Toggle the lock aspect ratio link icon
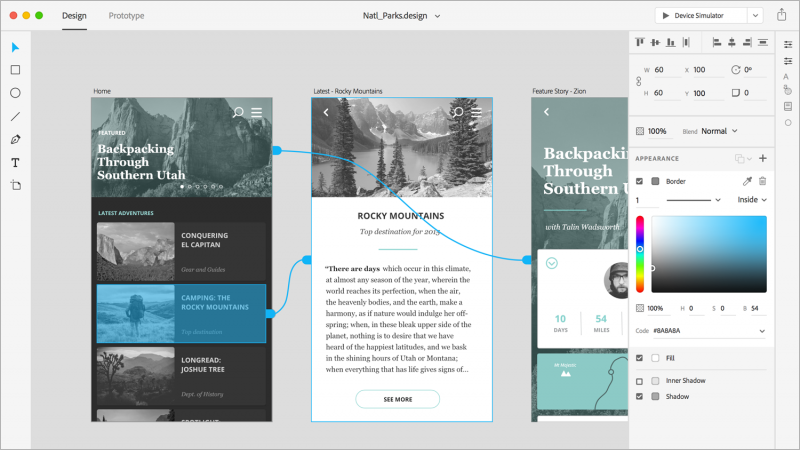Screen dimensions: 800x450 (638, 81)
